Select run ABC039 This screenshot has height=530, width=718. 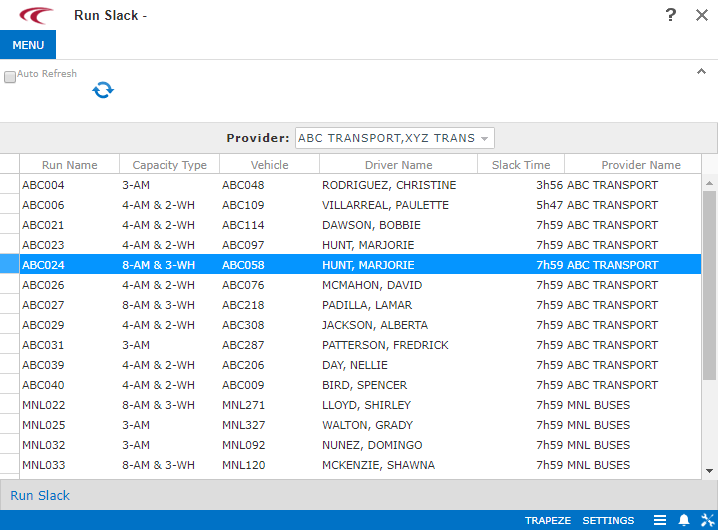tap(43, 365)
